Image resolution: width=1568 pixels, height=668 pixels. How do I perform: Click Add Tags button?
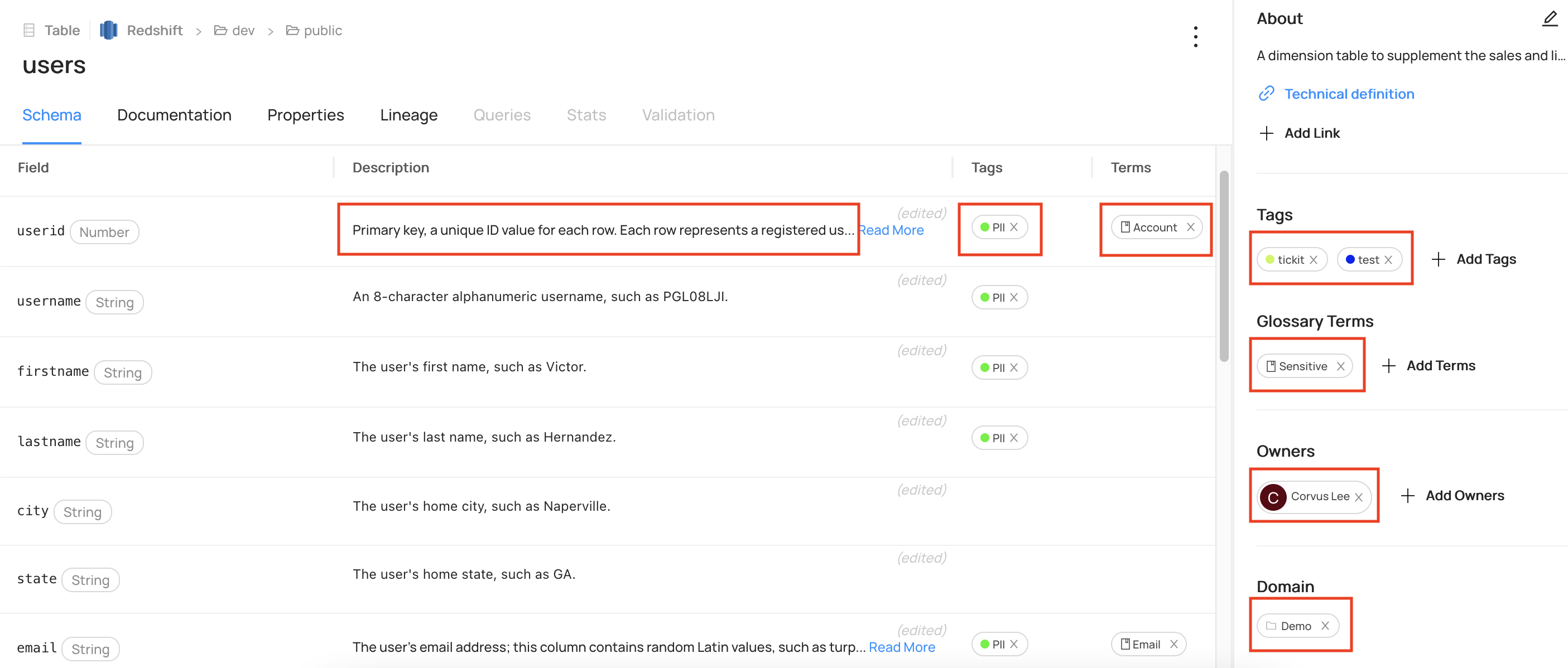[x=1474, y=259]
